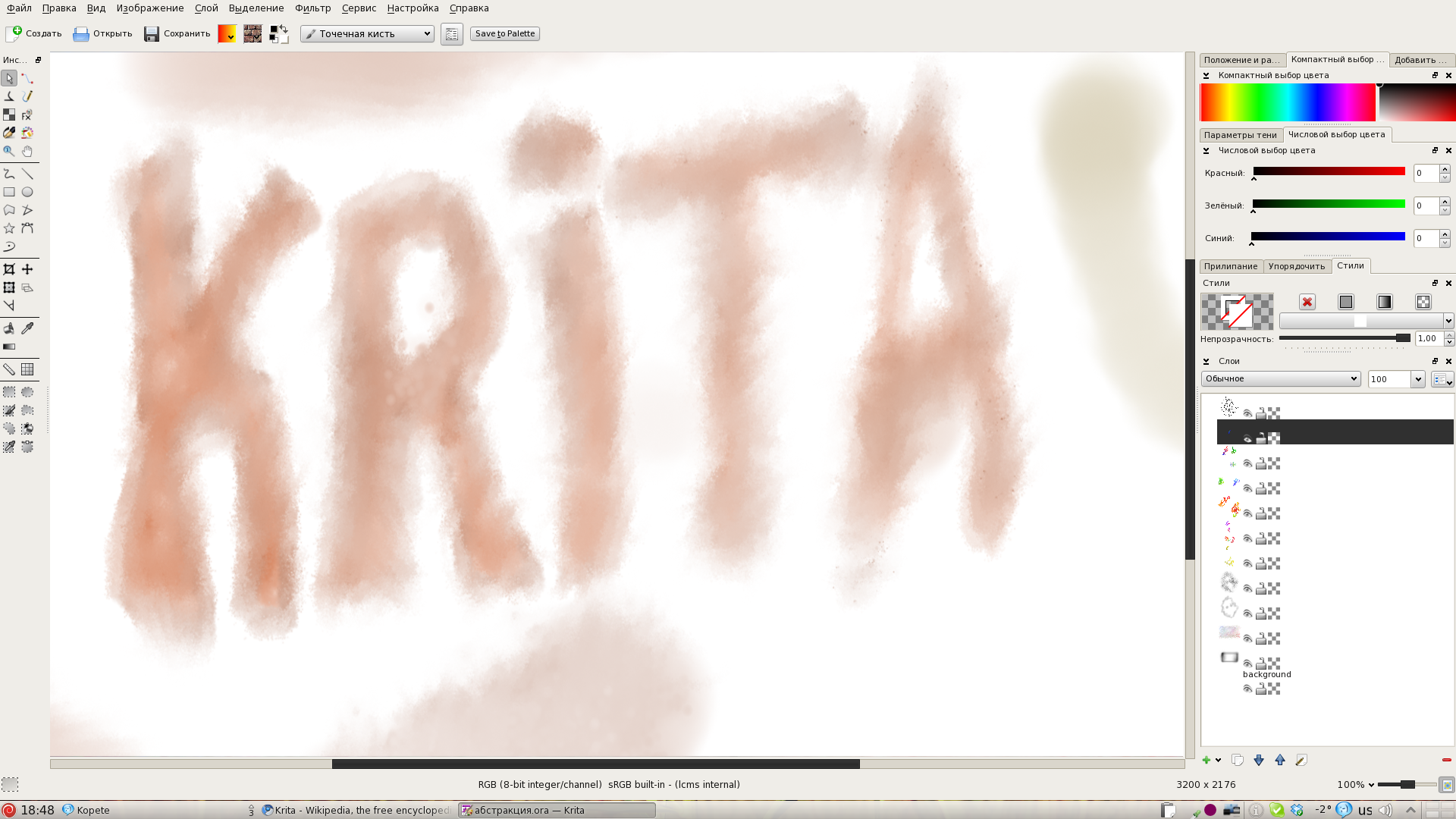Collapse the Числовой выбор цвета docker

click(x=1206, y=150)
